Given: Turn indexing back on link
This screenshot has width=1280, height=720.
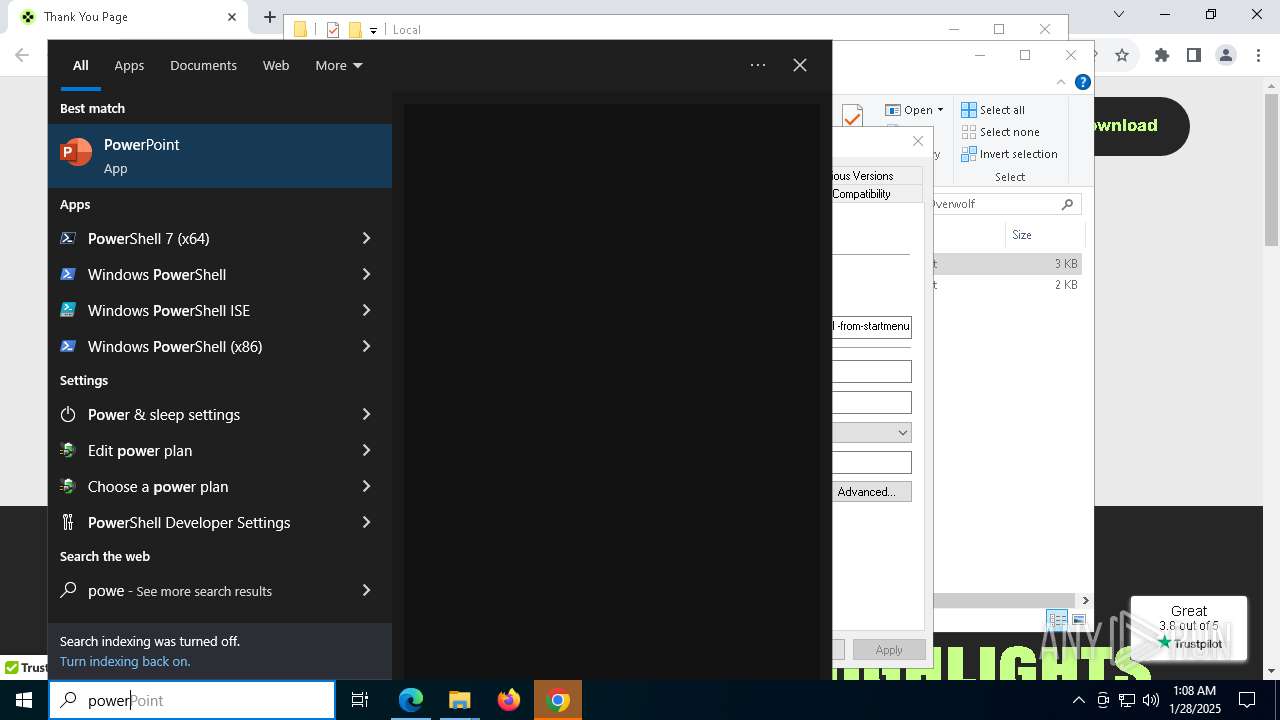Looking at the screenshot, I should pos(125,661).
